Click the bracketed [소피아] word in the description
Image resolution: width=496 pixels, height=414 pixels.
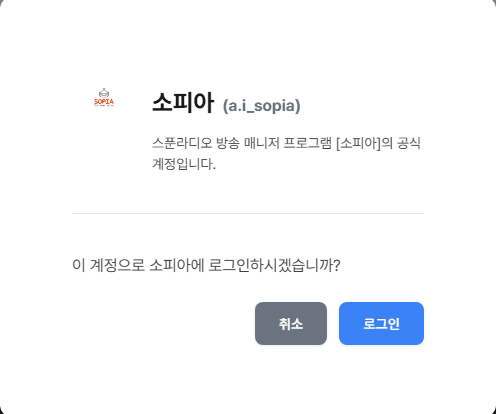(358, 143)
